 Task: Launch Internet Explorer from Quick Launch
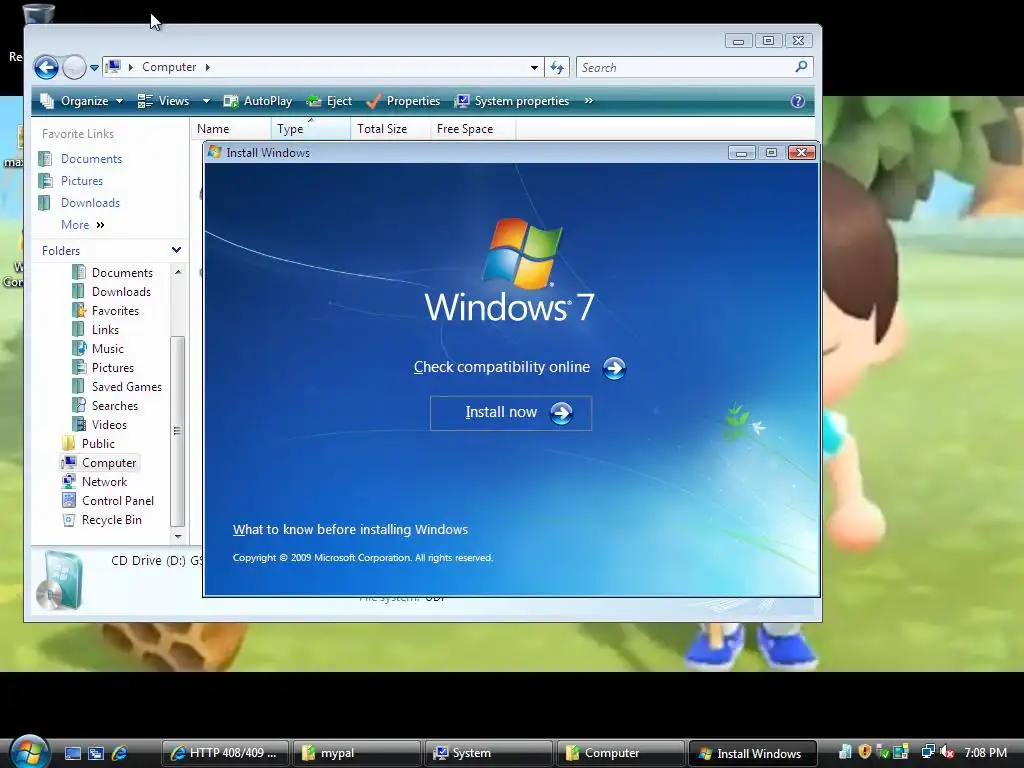click(x=120, y=754)
